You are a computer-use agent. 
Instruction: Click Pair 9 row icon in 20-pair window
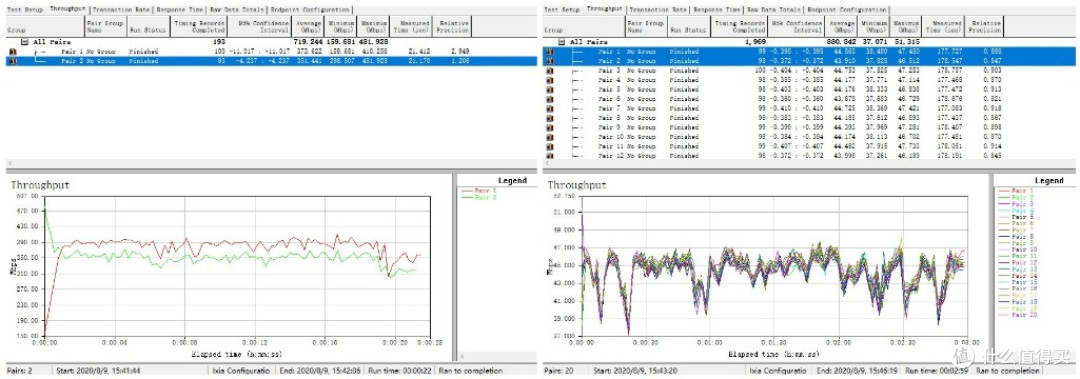(550, 127)
